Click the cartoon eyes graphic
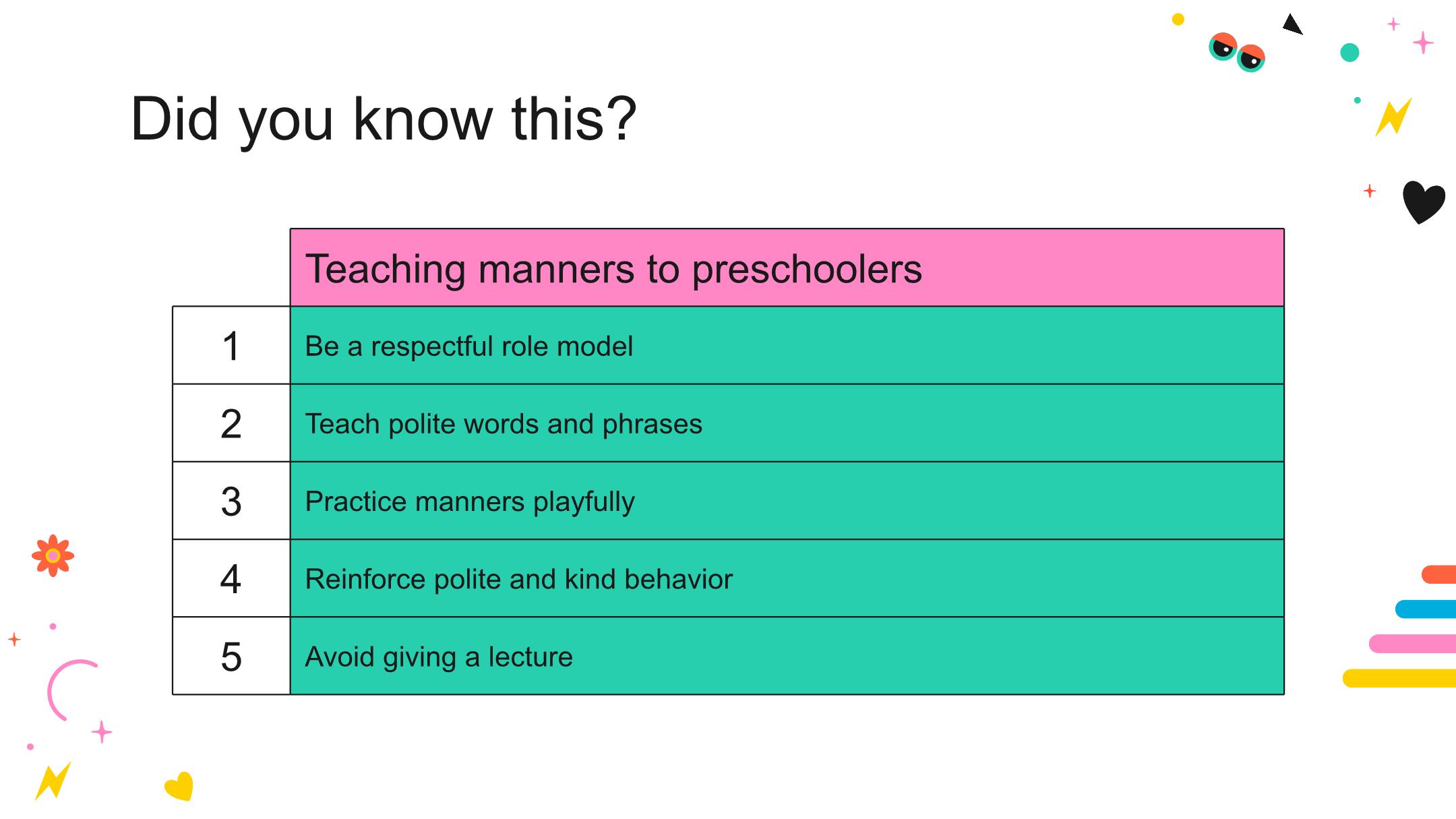This screenshot has width=1456, height=819. [x=1237, y=52]
